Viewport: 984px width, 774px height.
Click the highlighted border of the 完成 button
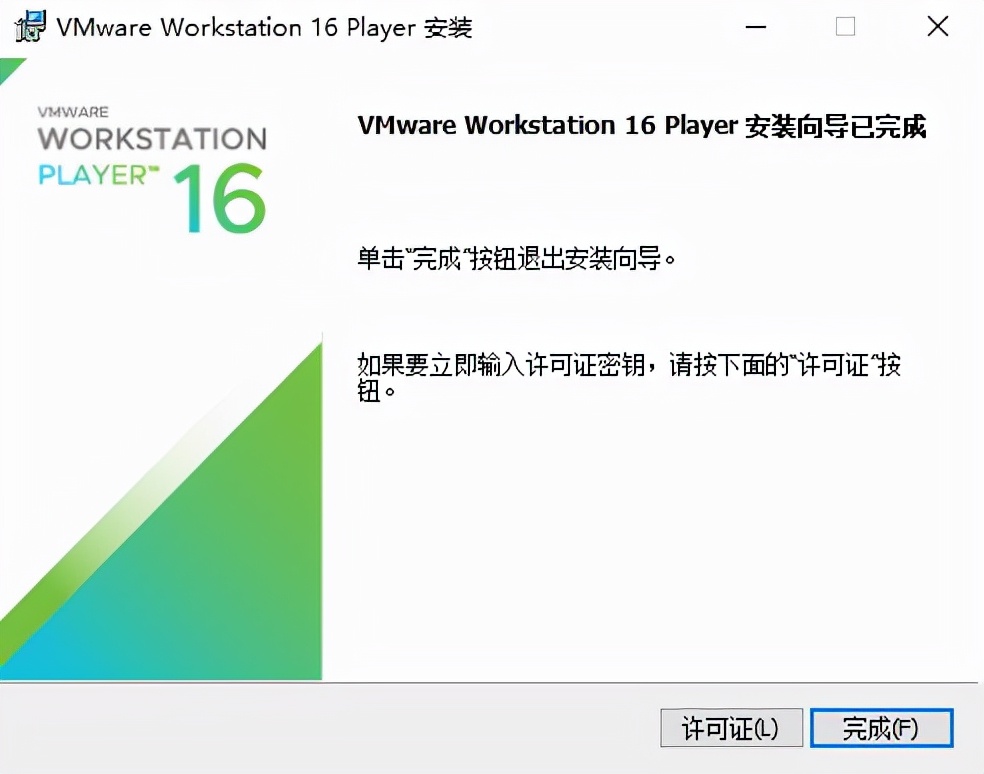(881, 711)
